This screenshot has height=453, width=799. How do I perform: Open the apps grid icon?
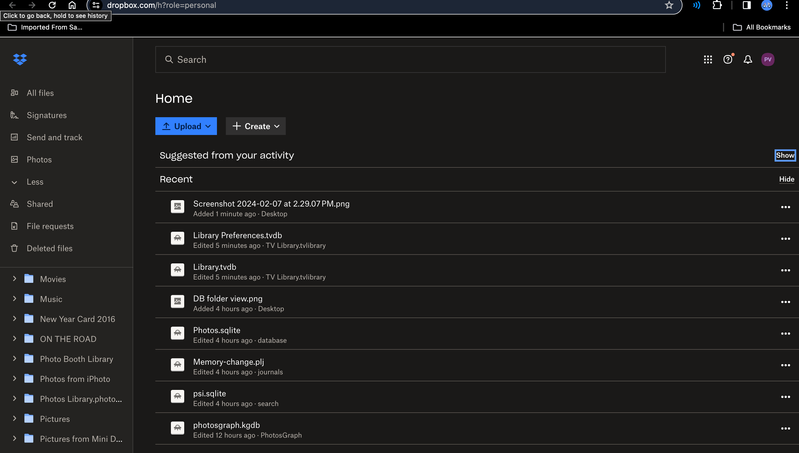click(x=708, y=60)
